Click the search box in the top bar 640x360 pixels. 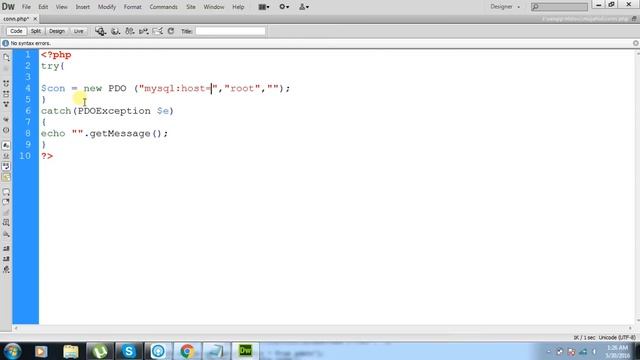coord(560,7)
